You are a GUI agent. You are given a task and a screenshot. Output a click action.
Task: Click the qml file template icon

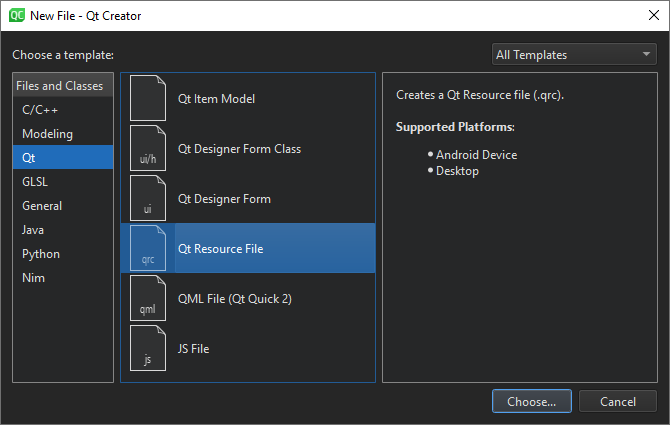(148, 299)
